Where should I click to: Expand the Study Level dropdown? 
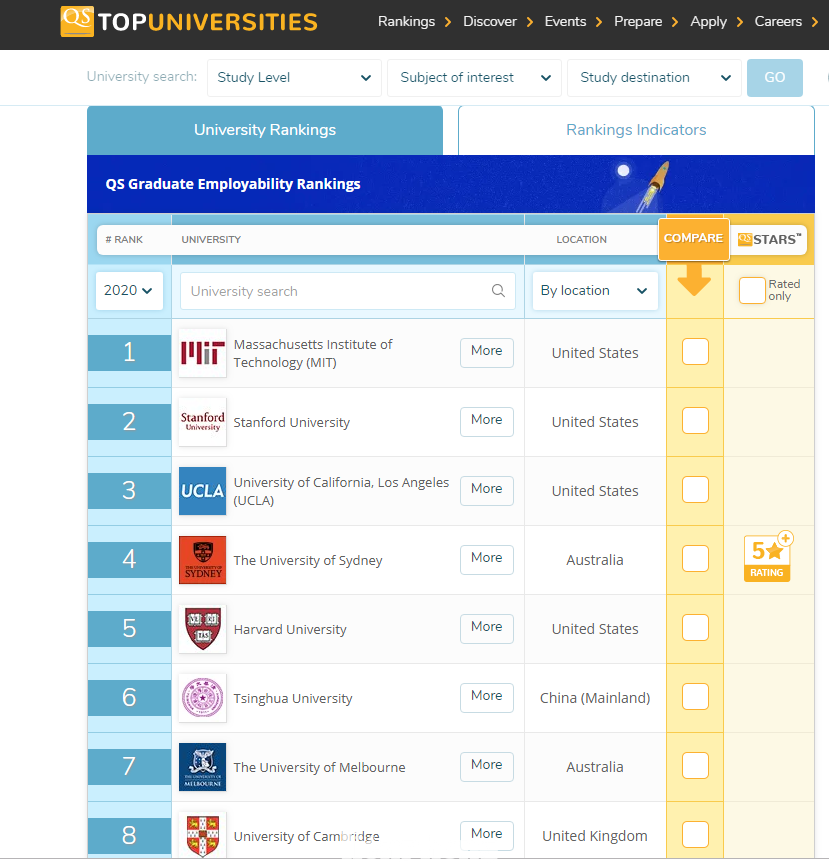point(294,78)
